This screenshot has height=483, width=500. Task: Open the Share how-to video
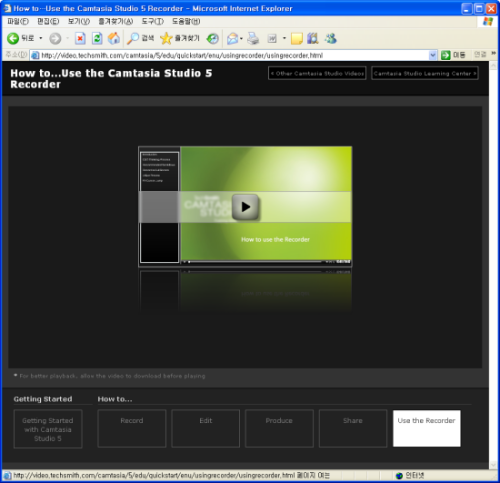[353, 429]
